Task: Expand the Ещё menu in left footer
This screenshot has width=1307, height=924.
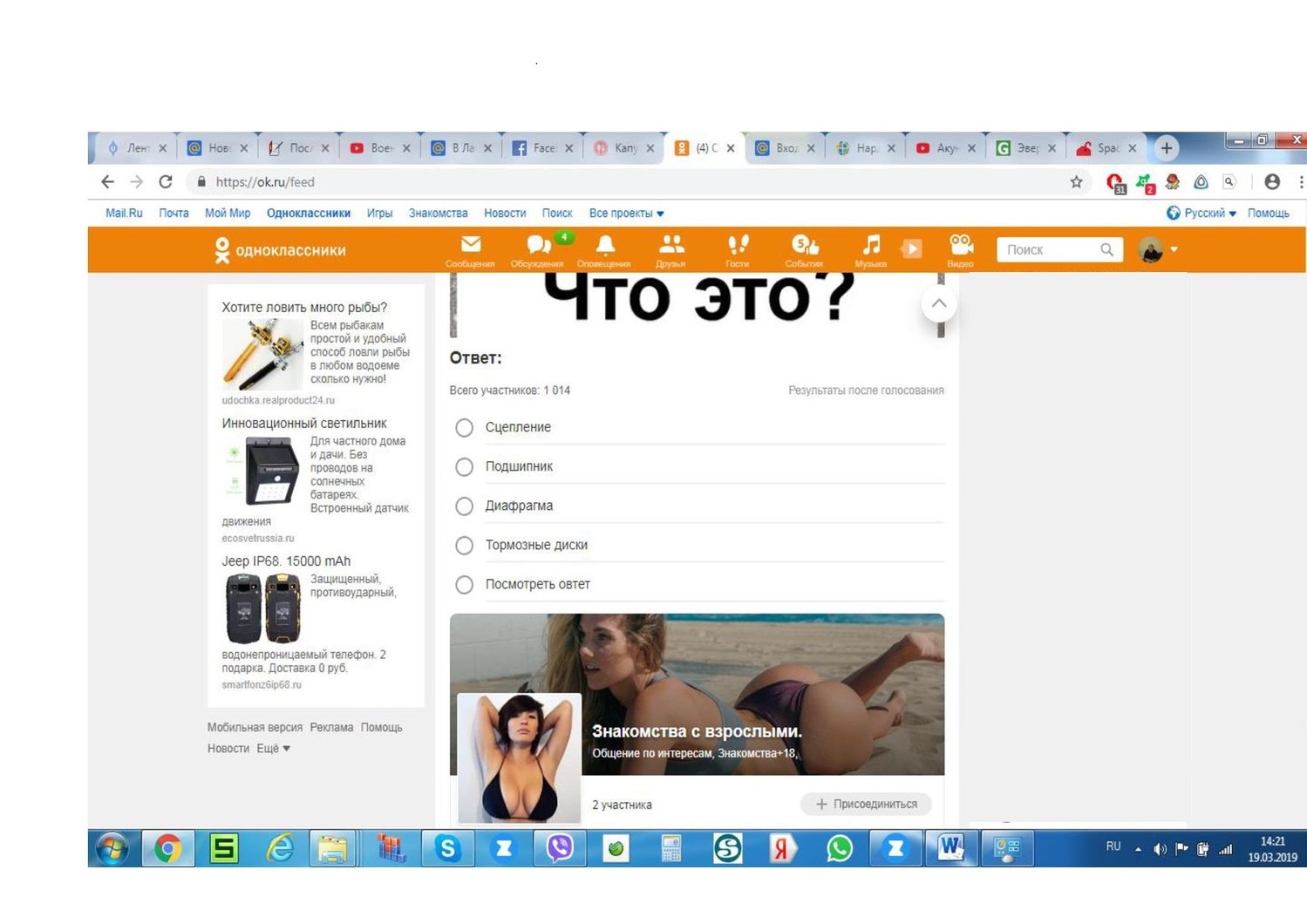Action: pos(273,748)
